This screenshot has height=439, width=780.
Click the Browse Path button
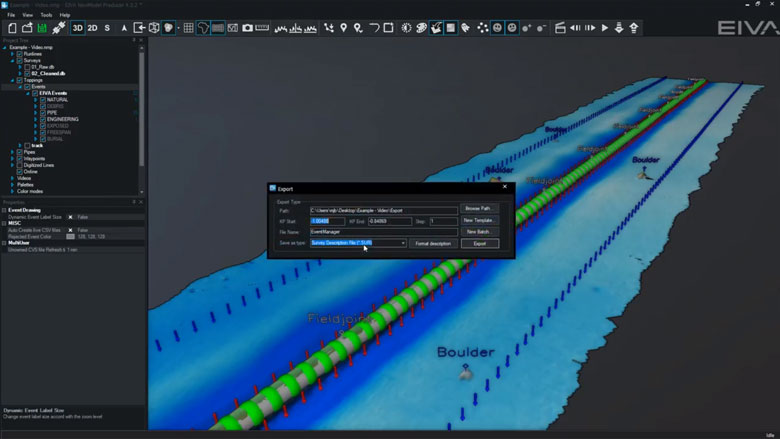[x=479, y=208]
